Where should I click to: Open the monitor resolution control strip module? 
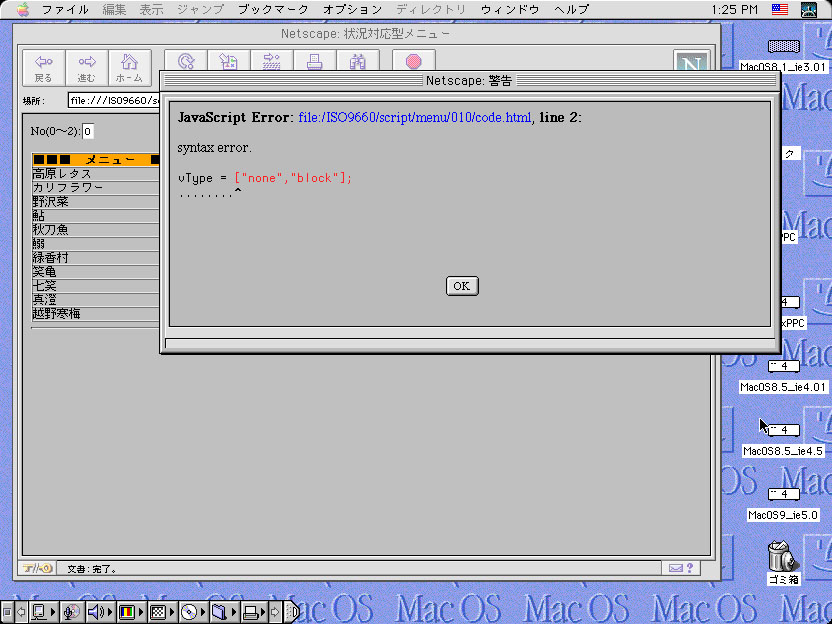(x=162, y=612)
